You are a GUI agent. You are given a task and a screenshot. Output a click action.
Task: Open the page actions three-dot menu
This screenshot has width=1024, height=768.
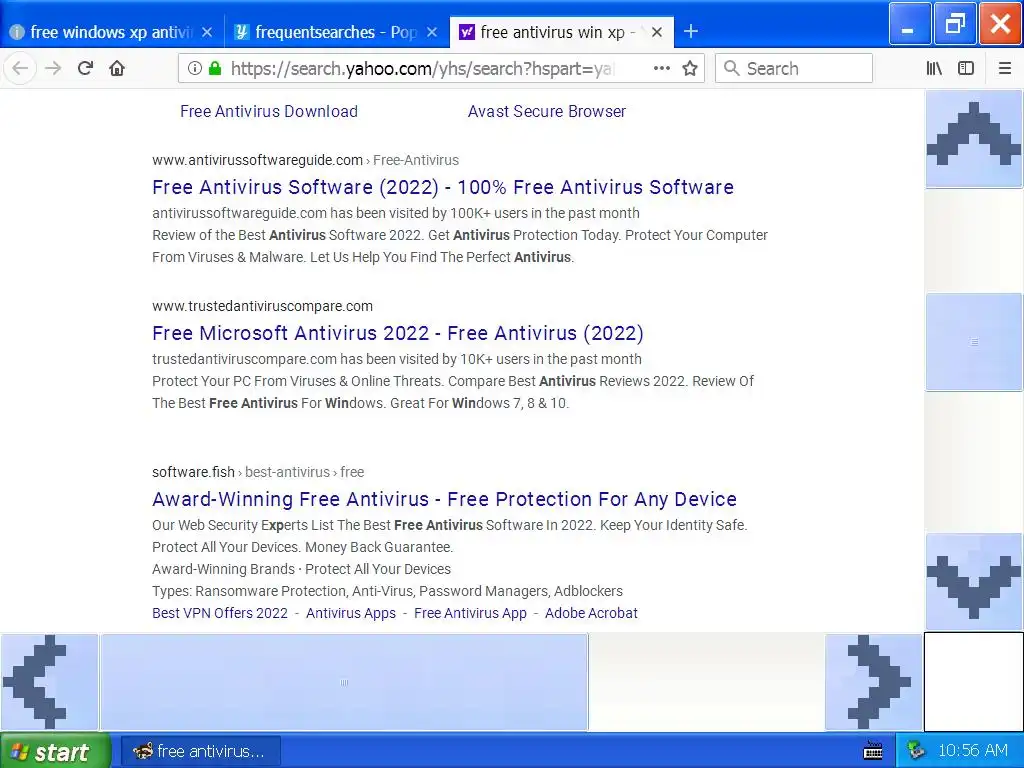[662, 68]
